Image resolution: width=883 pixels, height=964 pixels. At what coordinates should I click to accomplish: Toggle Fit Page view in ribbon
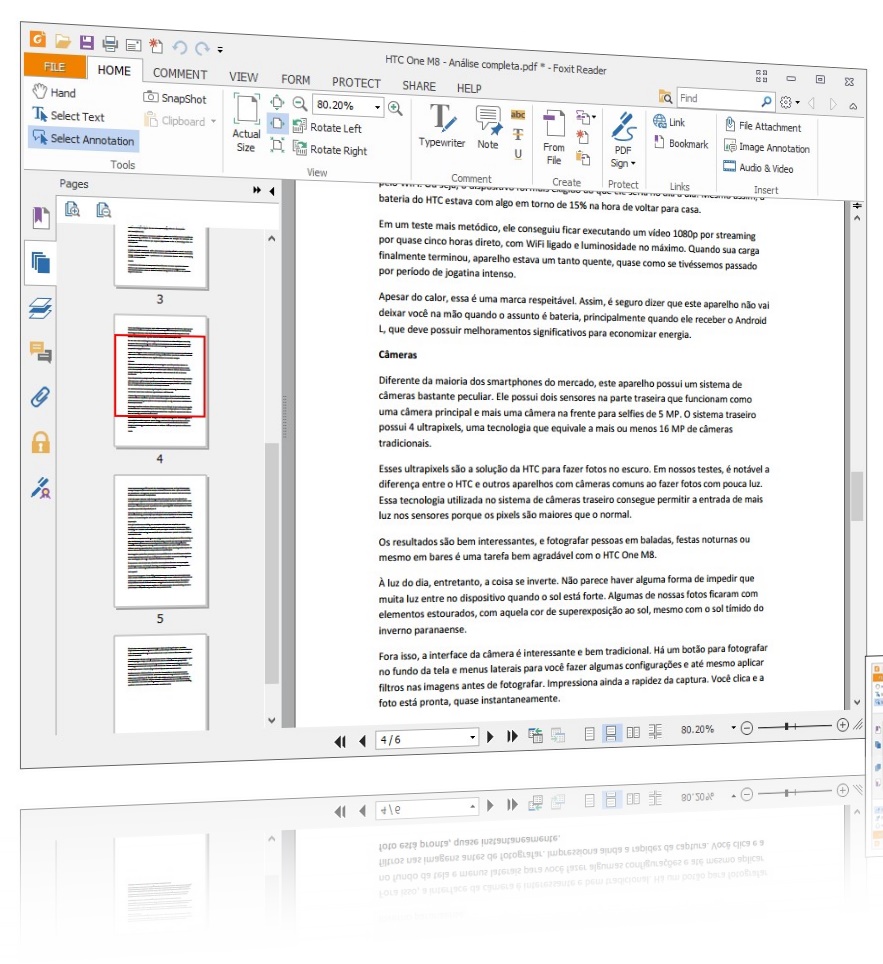pos(278,101)
